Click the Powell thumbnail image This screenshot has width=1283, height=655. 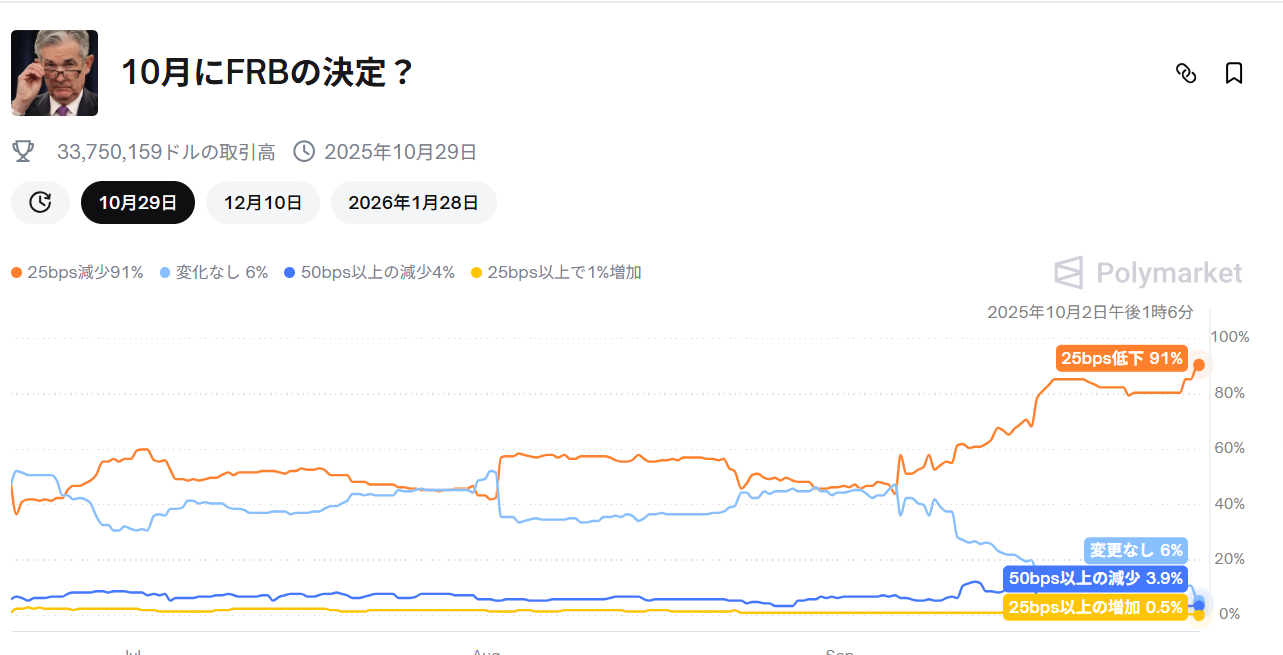coord(54,73)
